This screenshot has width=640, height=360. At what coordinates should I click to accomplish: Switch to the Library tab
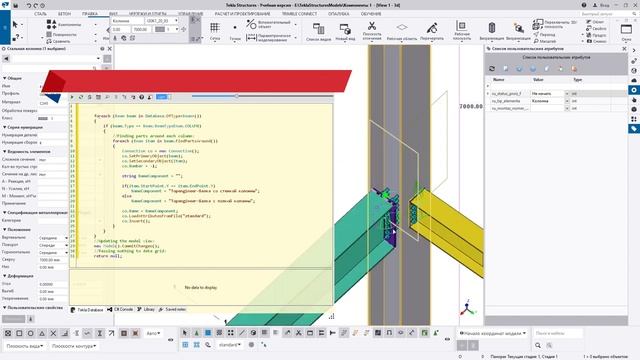(x=146, y=309)
